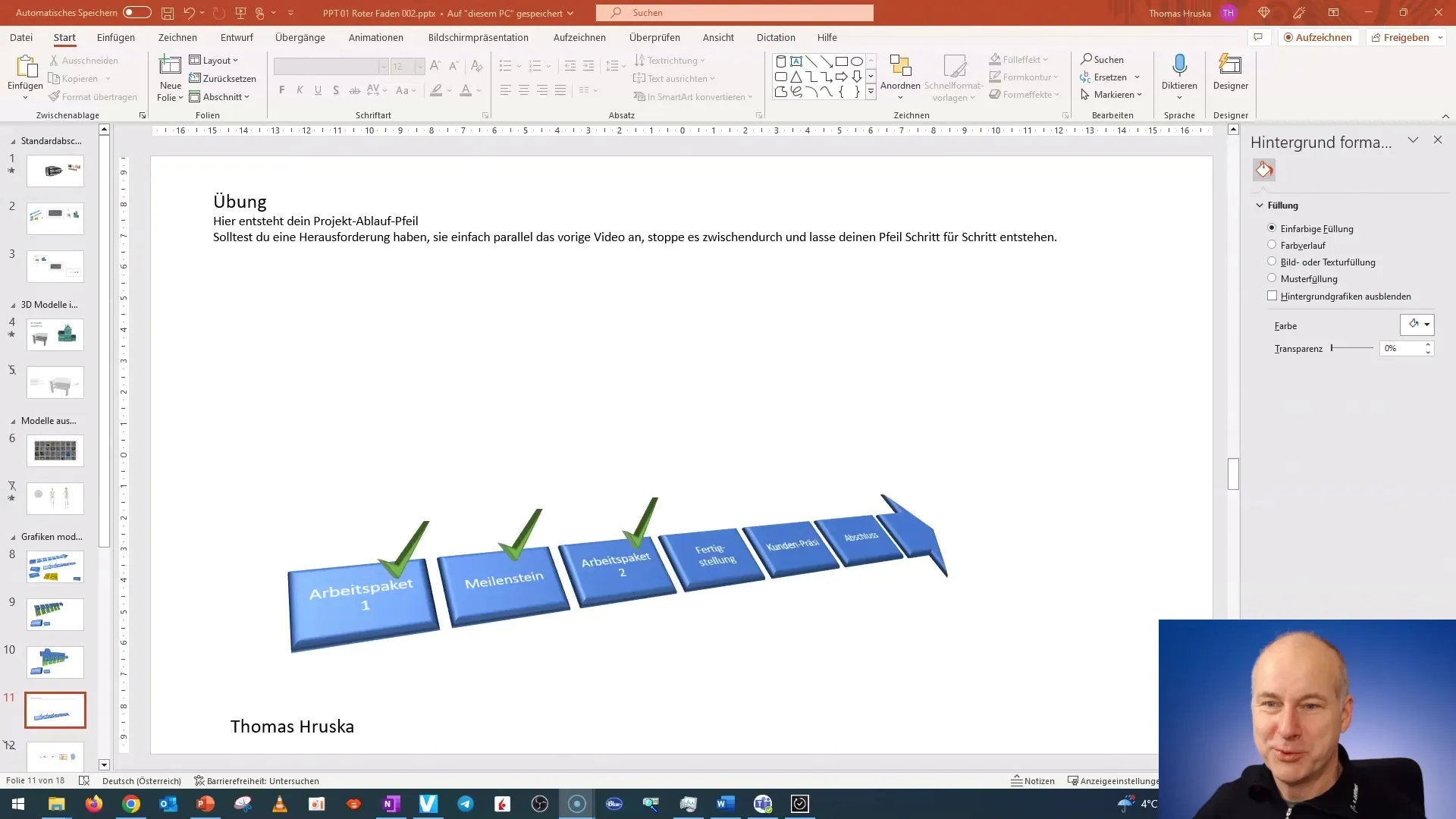The width and height of the screenshot is (1456, 819).
Task: Select Farb- oder Texturfüllung option
Action: (1270, 262)
